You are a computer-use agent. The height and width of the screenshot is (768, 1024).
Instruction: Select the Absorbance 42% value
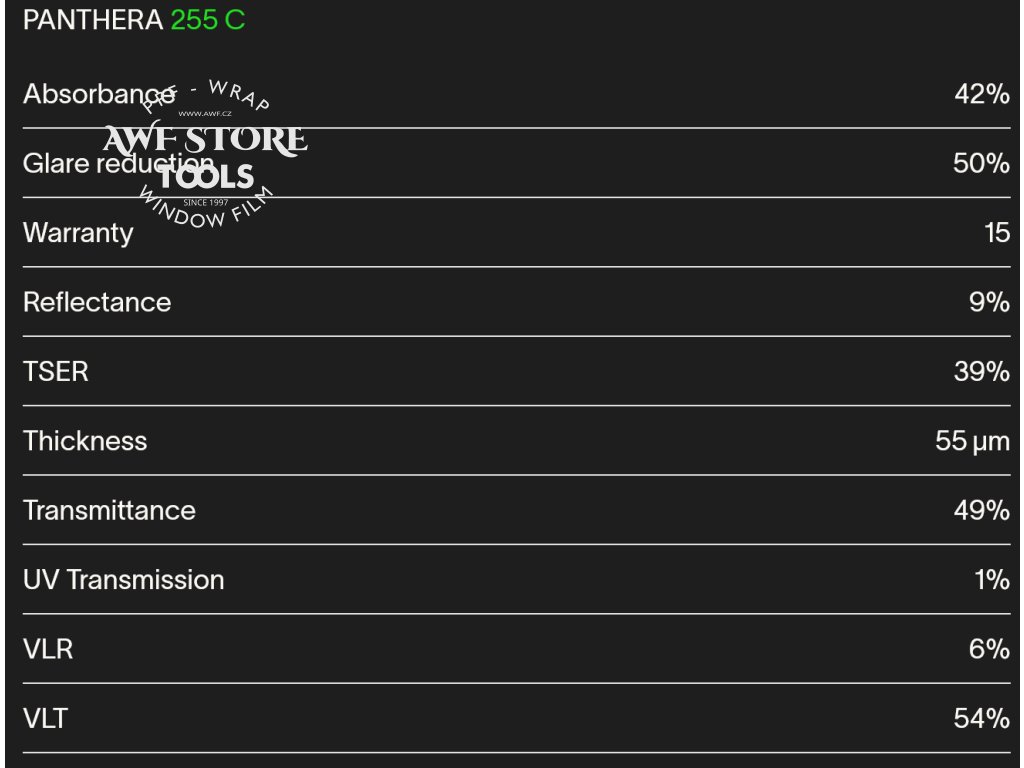(981, 94)
